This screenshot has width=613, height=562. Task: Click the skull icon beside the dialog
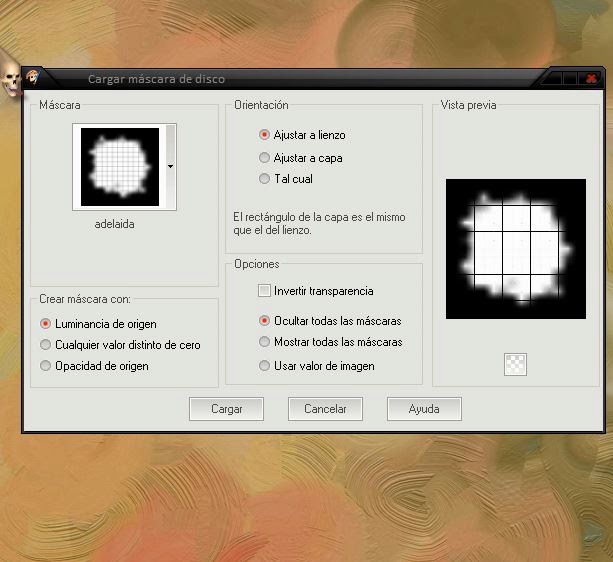(x=11, y=79)
